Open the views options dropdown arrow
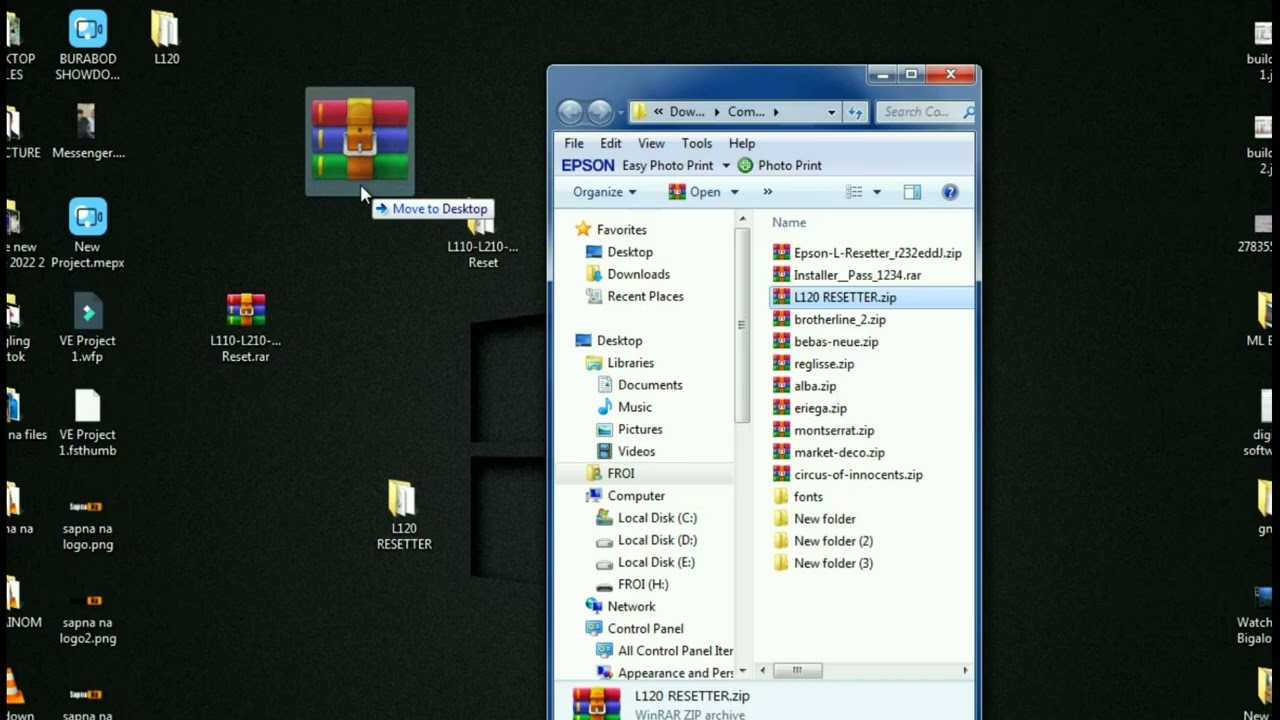The height and width of the screenshot is (720, 1280). pos(877,192)
